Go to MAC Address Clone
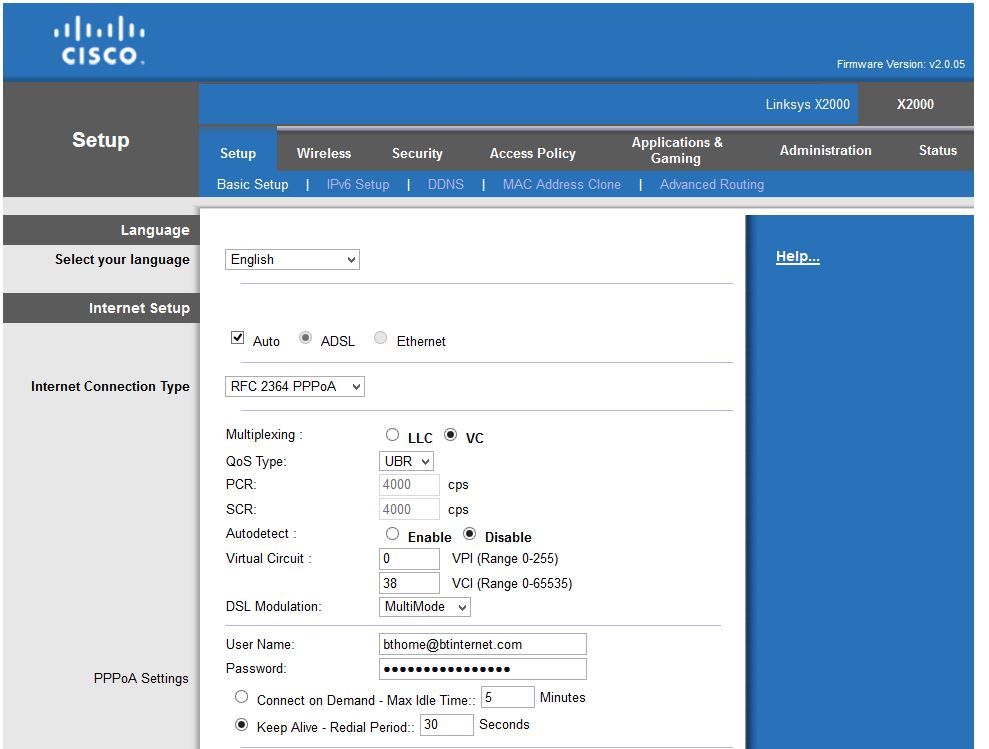 (561, 184)
